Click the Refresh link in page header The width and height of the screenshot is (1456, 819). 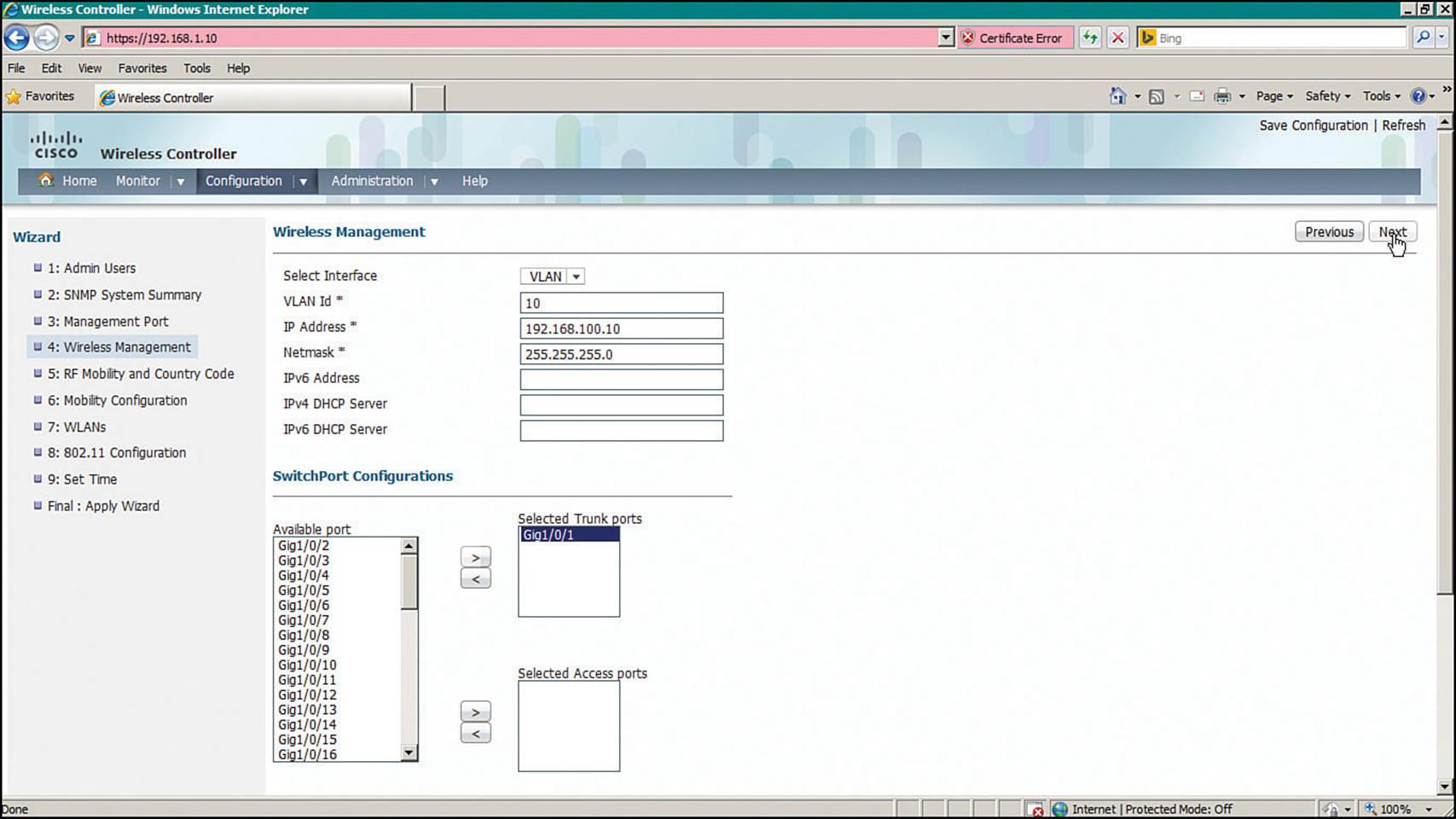pos(1404,125)
